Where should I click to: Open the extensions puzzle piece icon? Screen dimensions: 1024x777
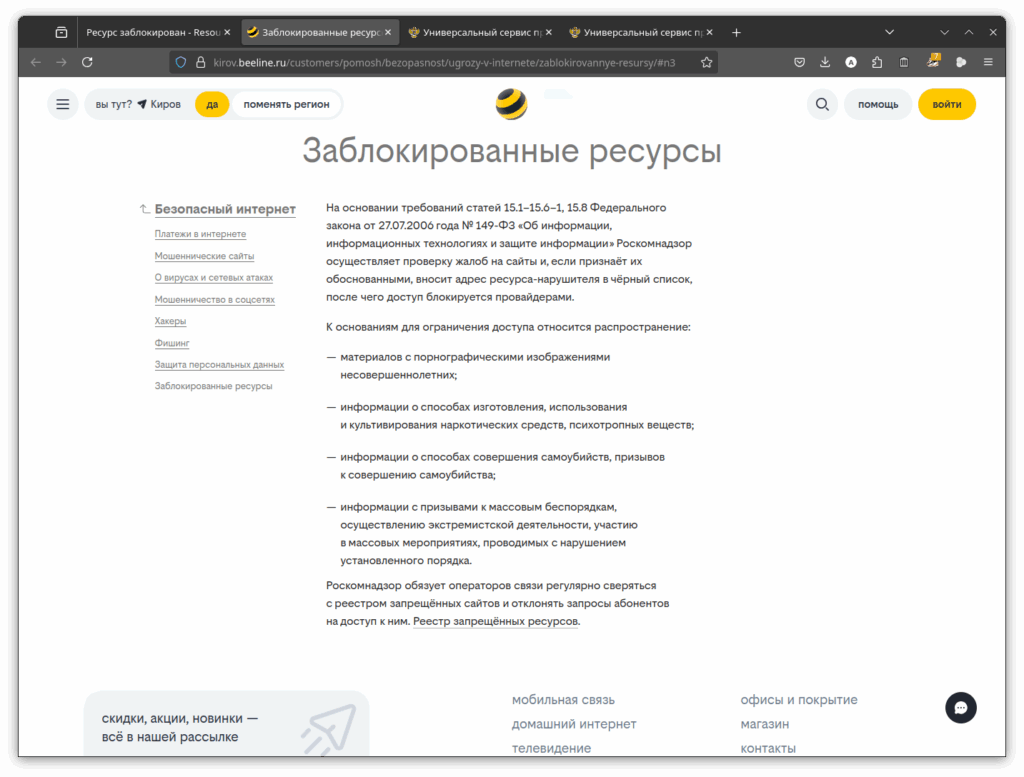tap(877, 62)
